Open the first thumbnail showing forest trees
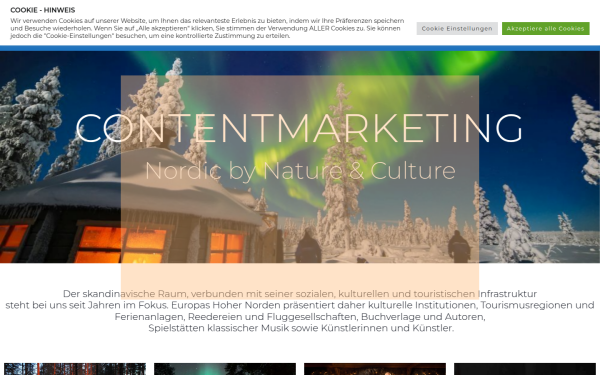This screenshot has height=375, width=600. [x=75, y=369]
